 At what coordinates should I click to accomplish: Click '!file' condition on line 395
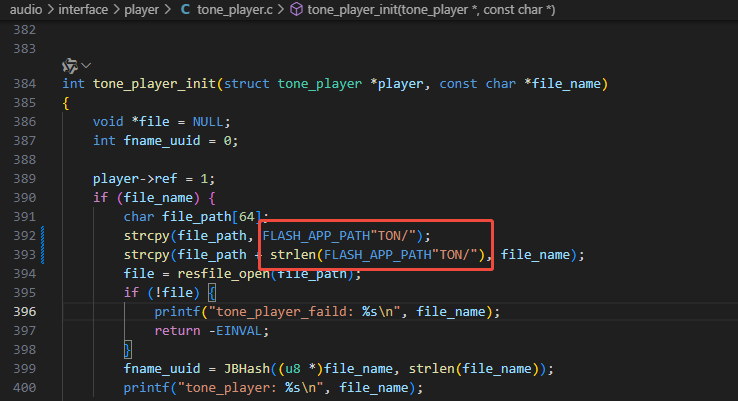pos(174,293)
